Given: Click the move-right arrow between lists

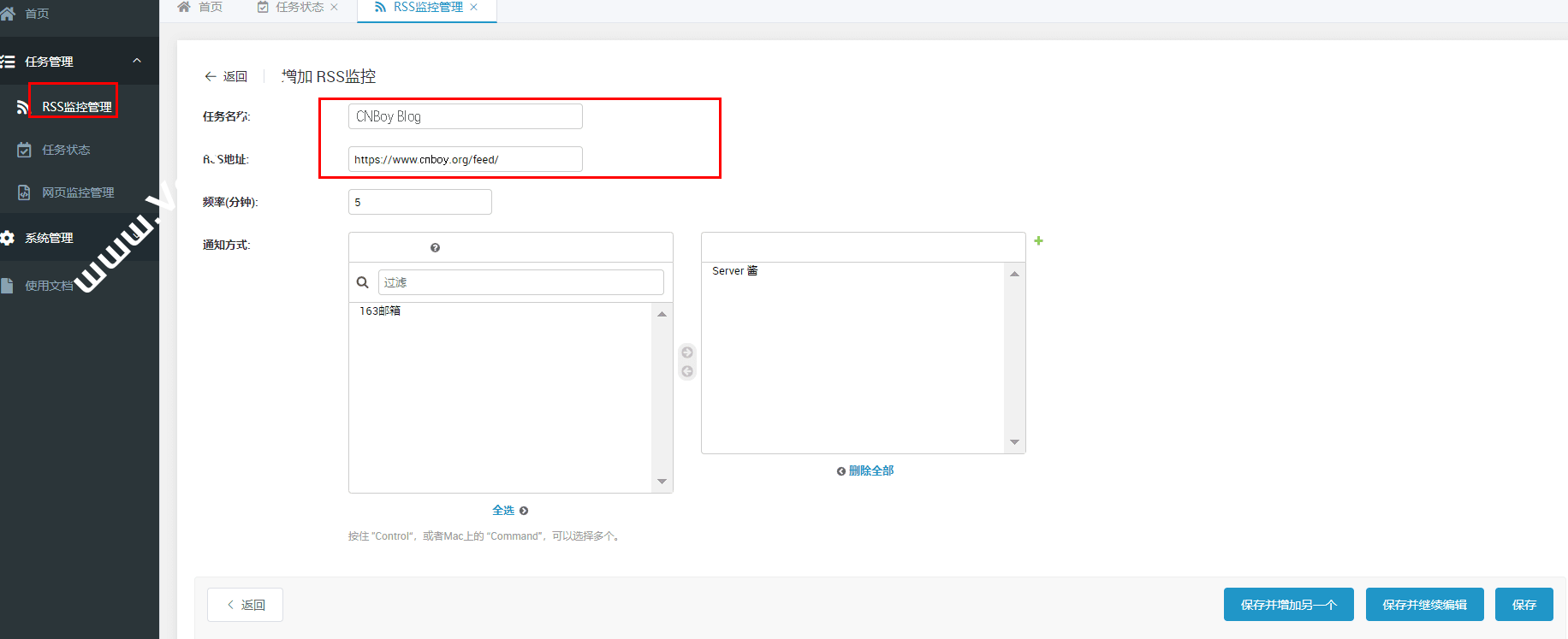Looking at the screenshot, I should tap(687, 352).
